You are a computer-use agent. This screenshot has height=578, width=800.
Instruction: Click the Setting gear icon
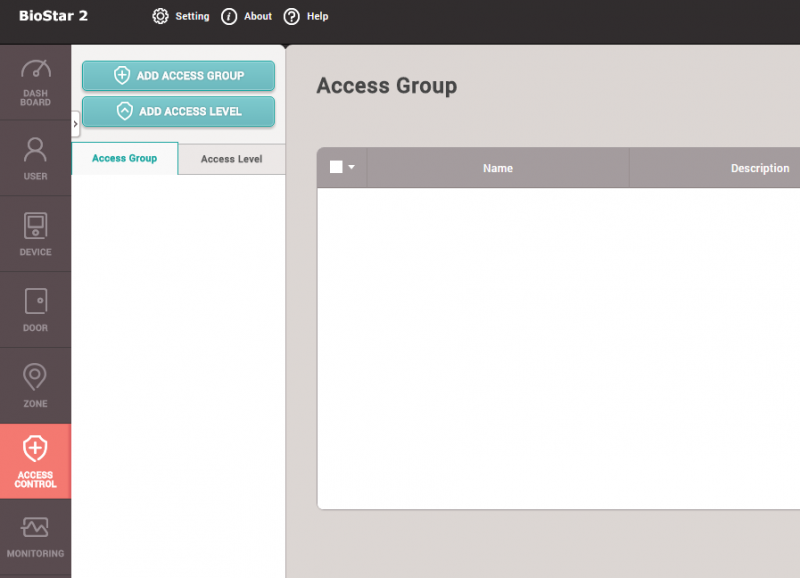[x=160, y=16]
